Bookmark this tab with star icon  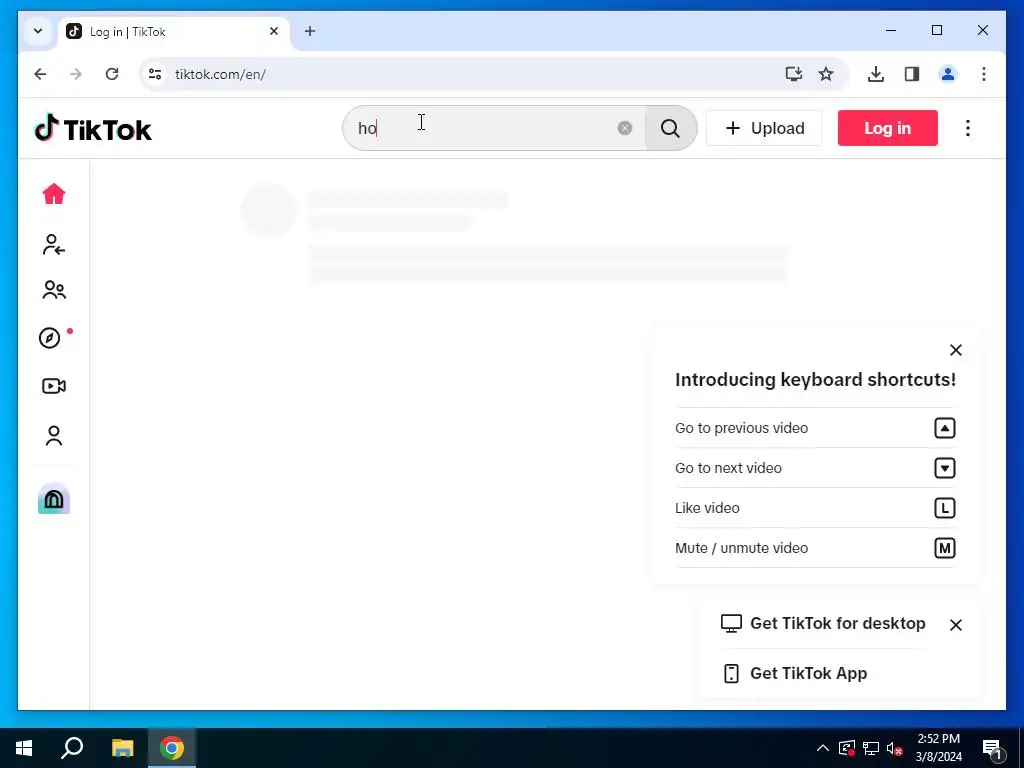click(826, 74)
